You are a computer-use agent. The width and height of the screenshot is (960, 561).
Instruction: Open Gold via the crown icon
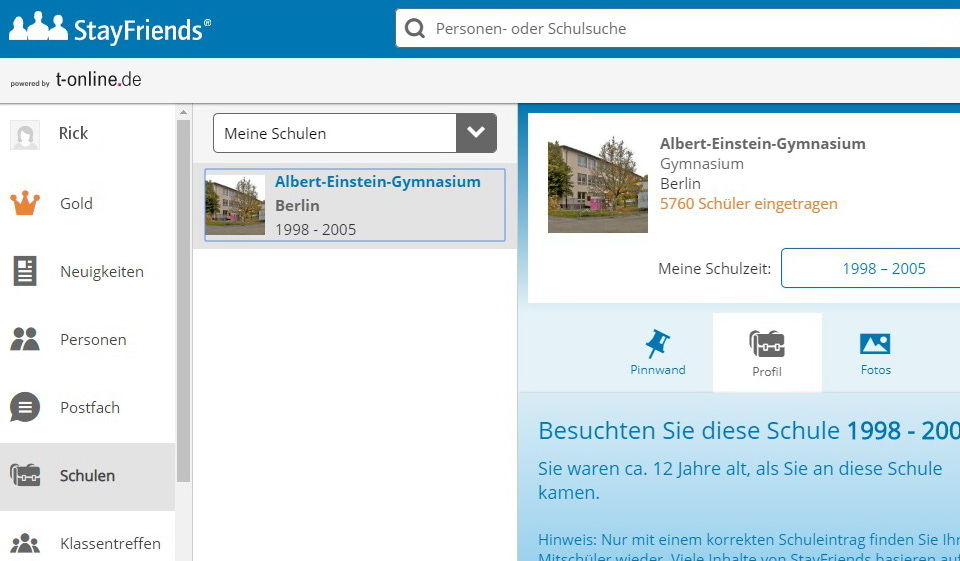click(x=25, y=203)
